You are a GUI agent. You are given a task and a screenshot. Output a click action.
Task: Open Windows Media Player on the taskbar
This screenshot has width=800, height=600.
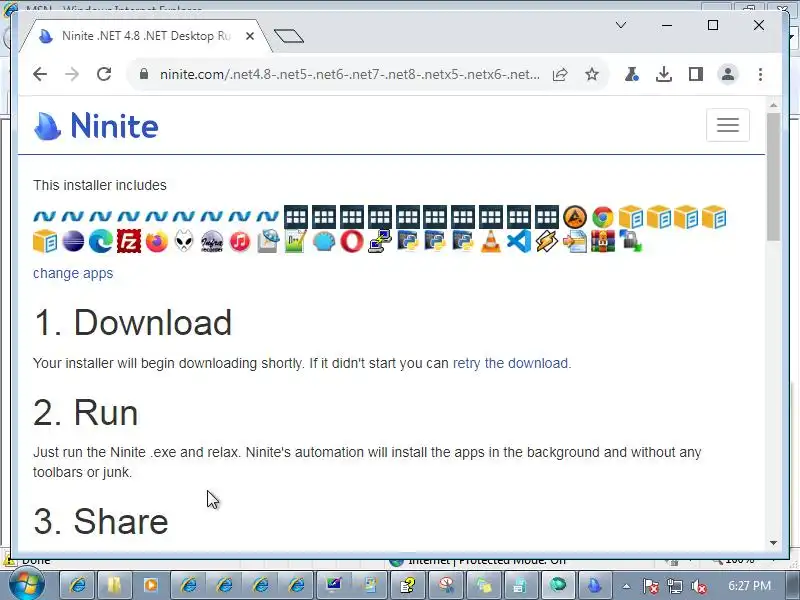pyautogui.click(x=151, y=585)
